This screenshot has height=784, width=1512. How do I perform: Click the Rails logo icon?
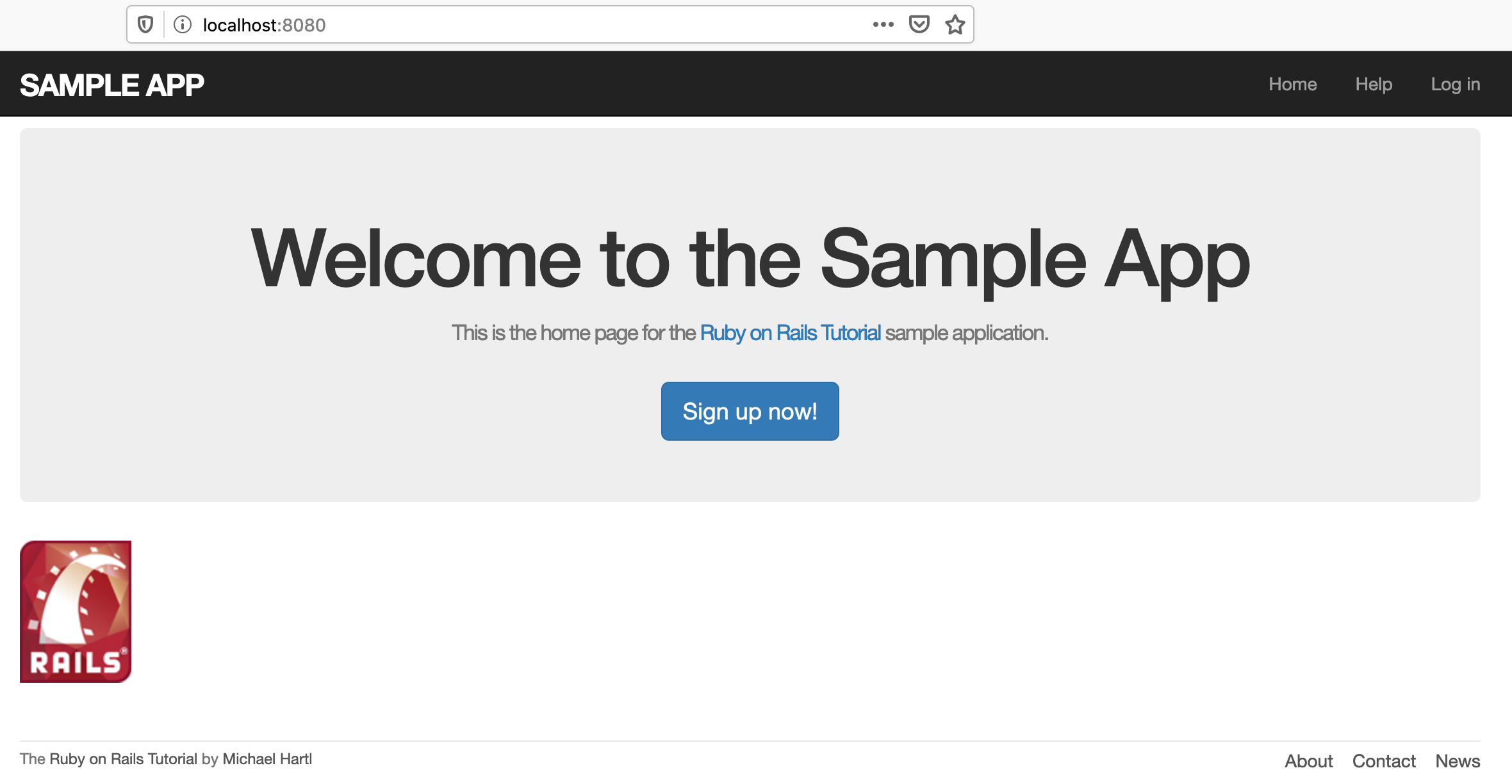[75, 612]
